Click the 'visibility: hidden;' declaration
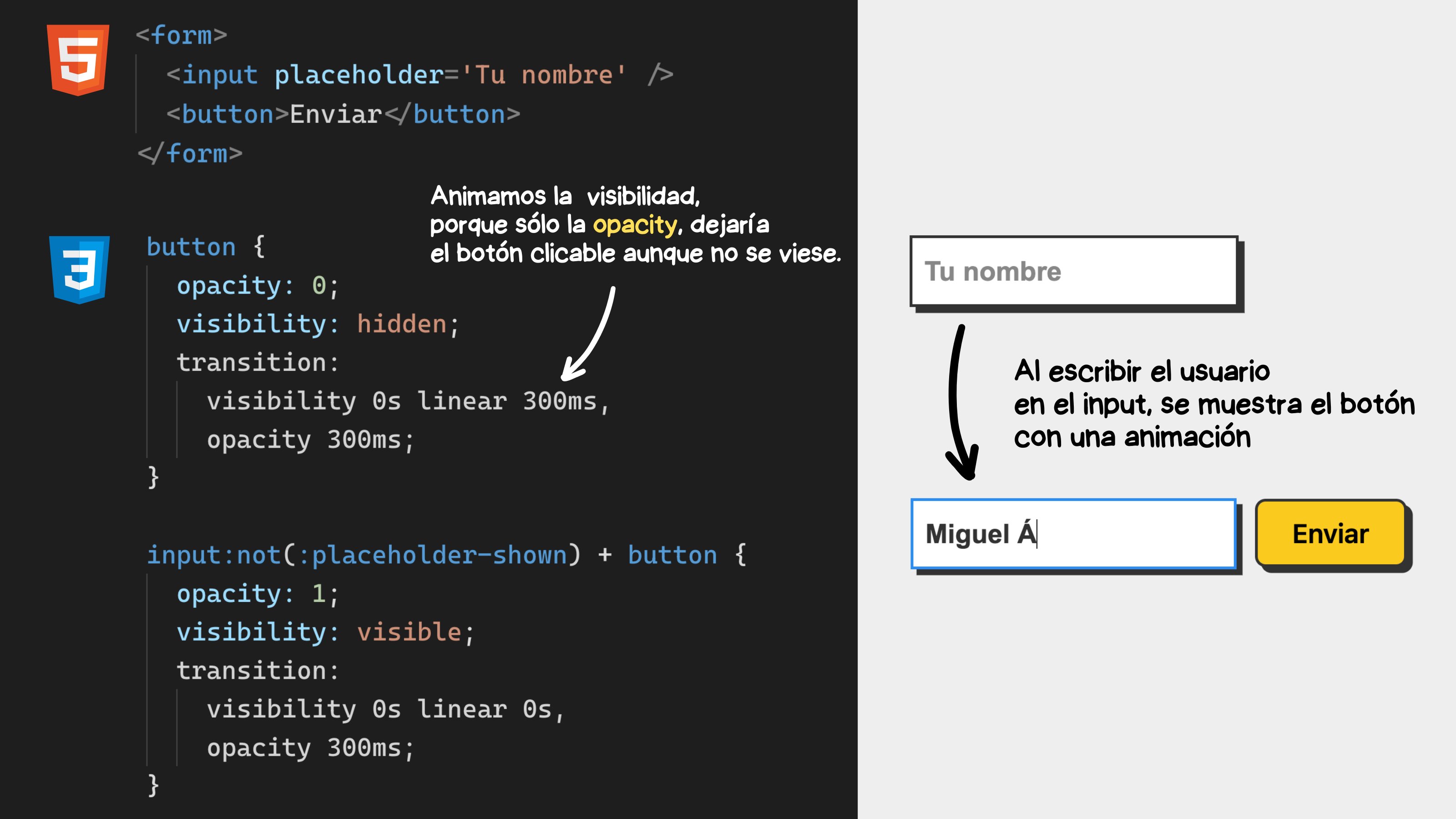This screenshot has width=1456, height=819. (x=318, y=324)
